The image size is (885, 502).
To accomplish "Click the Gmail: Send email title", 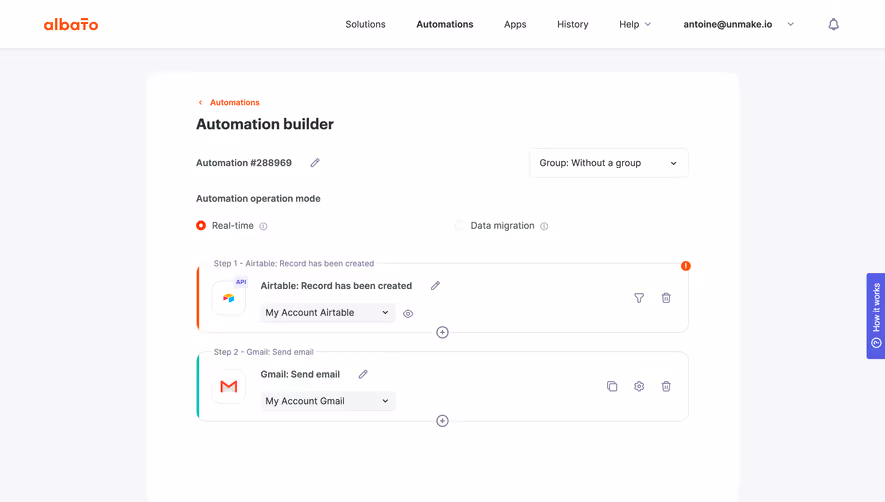I will pos(300,374).
